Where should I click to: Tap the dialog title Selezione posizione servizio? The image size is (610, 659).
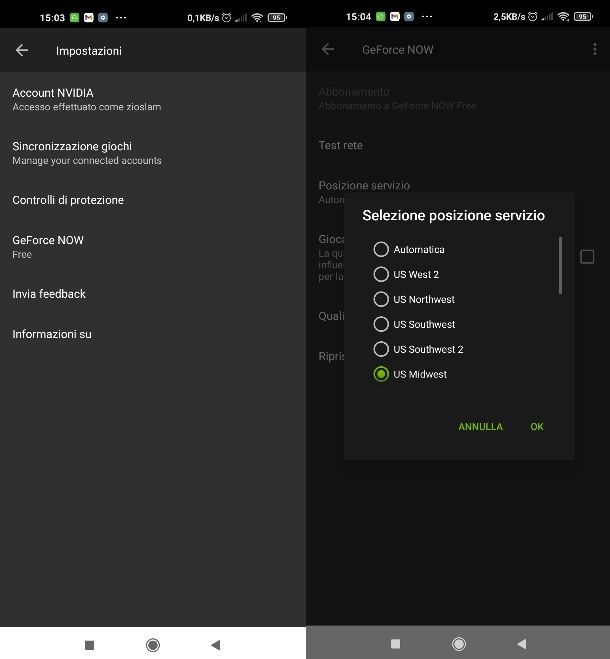tap(454, 215)
